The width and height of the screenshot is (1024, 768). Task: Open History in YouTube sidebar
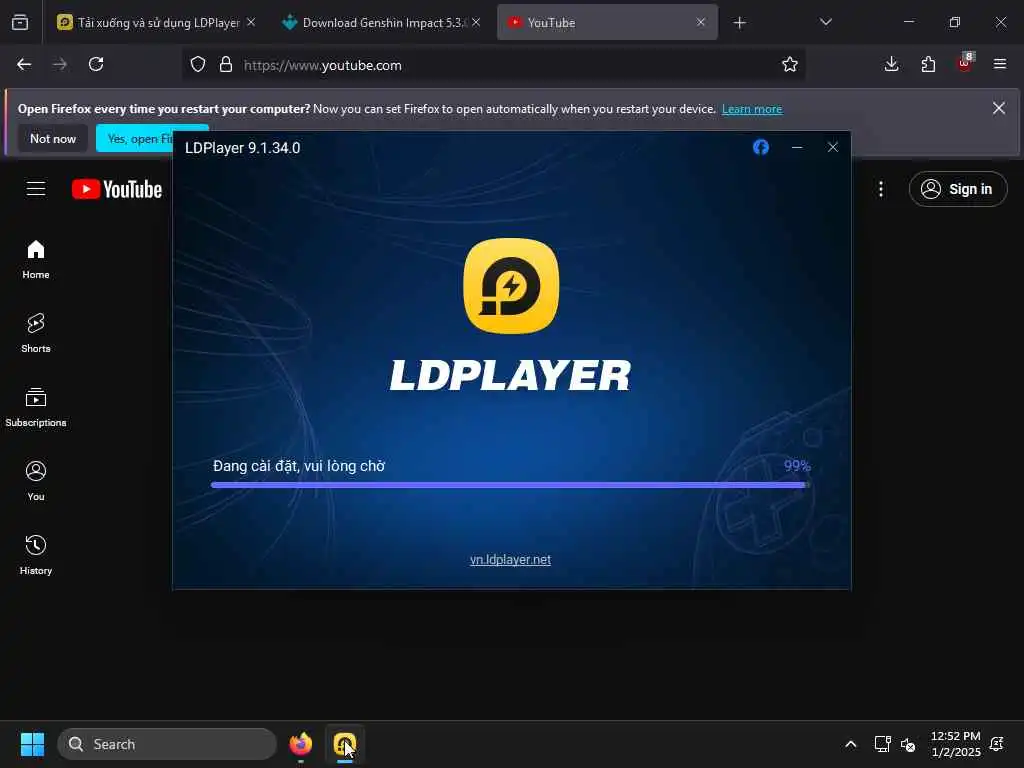point(36,555)
